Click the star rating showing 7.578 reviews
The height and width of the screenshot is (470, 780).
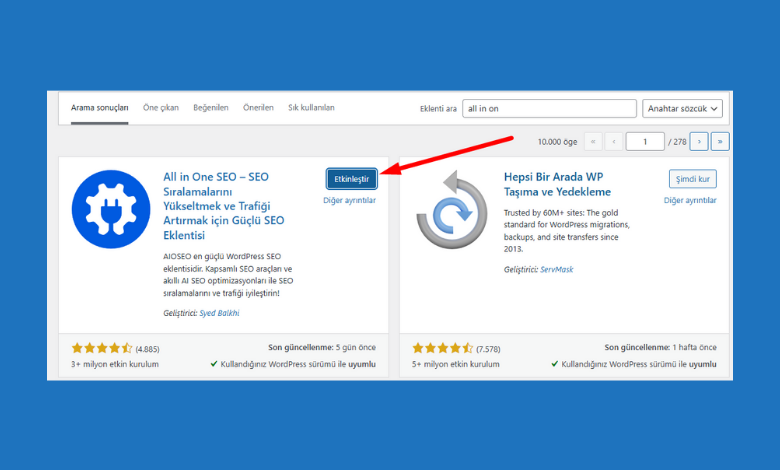point(442,348)
